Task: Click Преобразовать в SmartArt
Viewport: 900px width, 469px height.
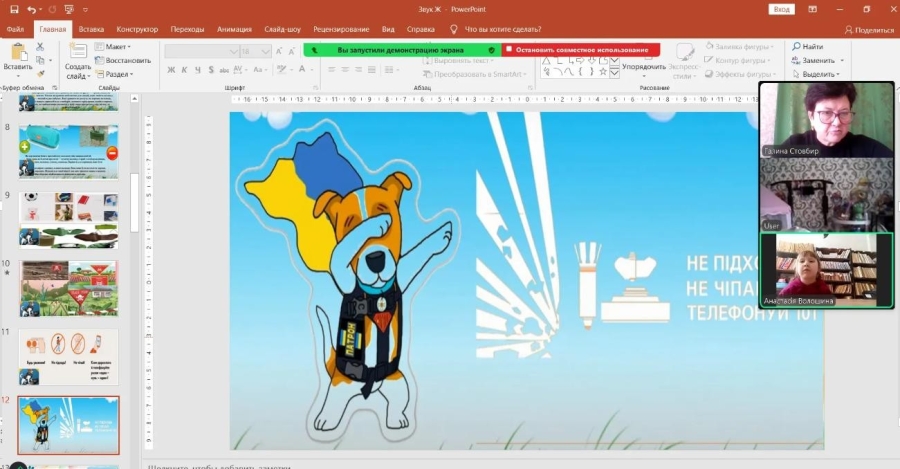Action: (x=475, y=74)
